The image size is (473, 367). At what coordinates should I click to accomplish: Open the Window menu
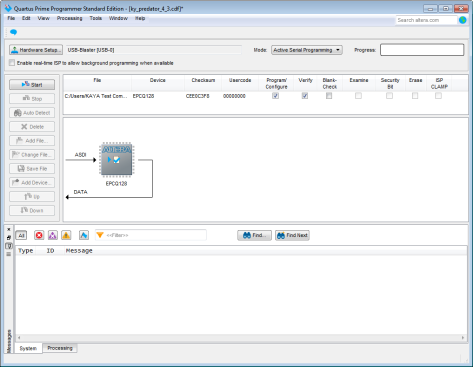[118, 18]
